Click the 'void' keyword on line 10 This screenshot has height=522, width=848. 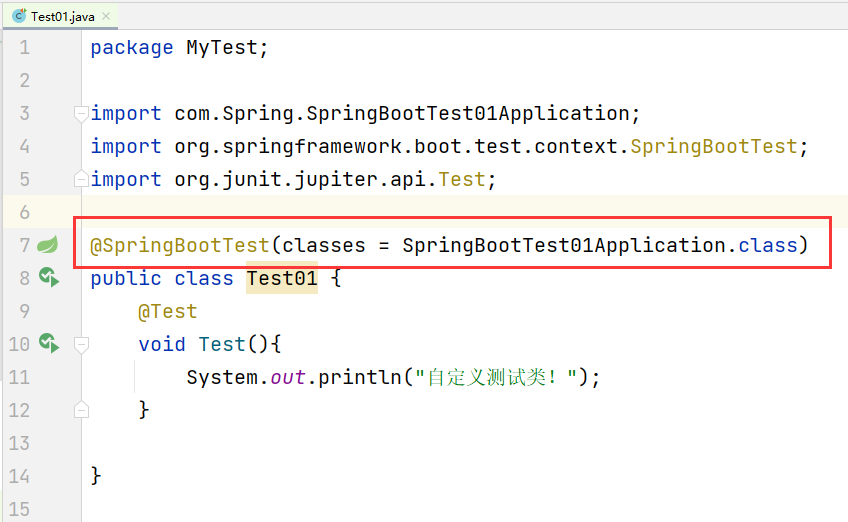[x=162, y=345]
